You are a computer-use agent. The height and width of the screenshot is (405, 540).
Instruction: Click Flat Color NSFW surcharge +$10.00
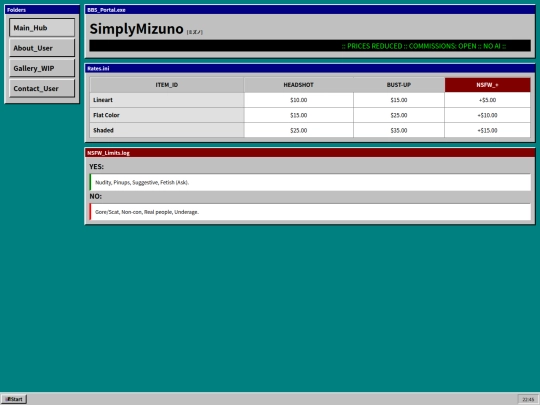487,115
